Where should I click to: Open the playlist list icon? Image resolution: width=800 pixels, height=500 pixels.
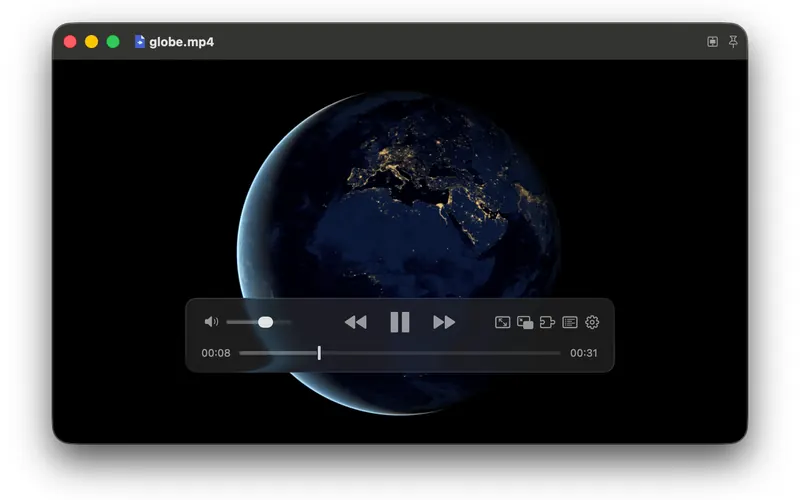click(570, 322)
